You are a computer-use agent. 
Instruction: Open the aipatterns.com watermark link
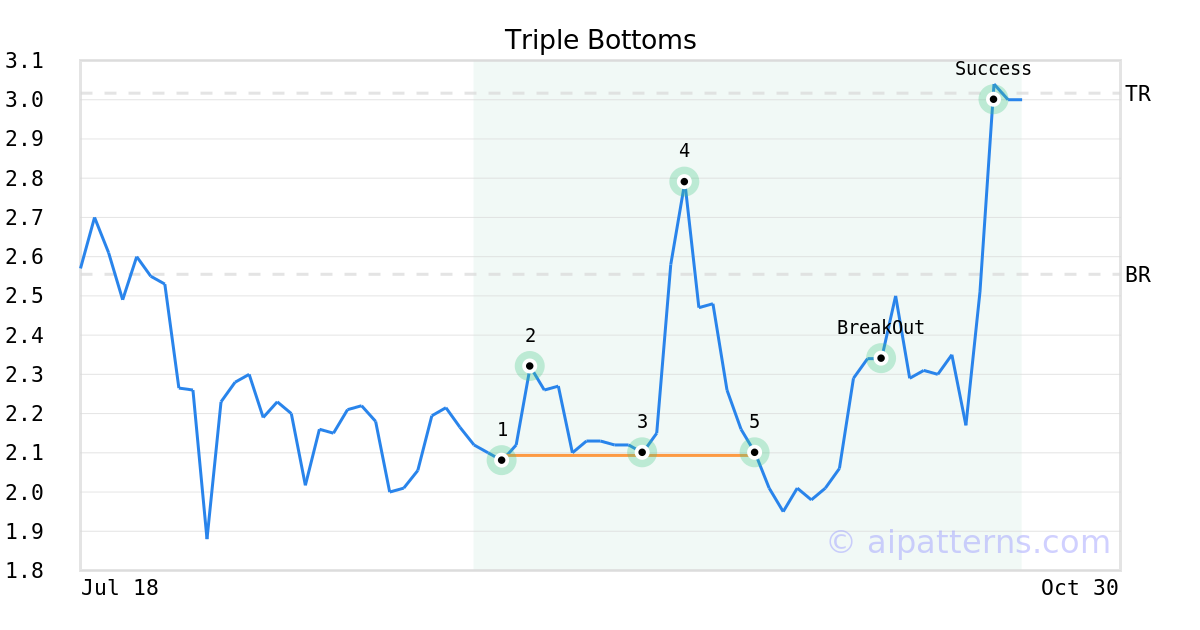[968, 542]
